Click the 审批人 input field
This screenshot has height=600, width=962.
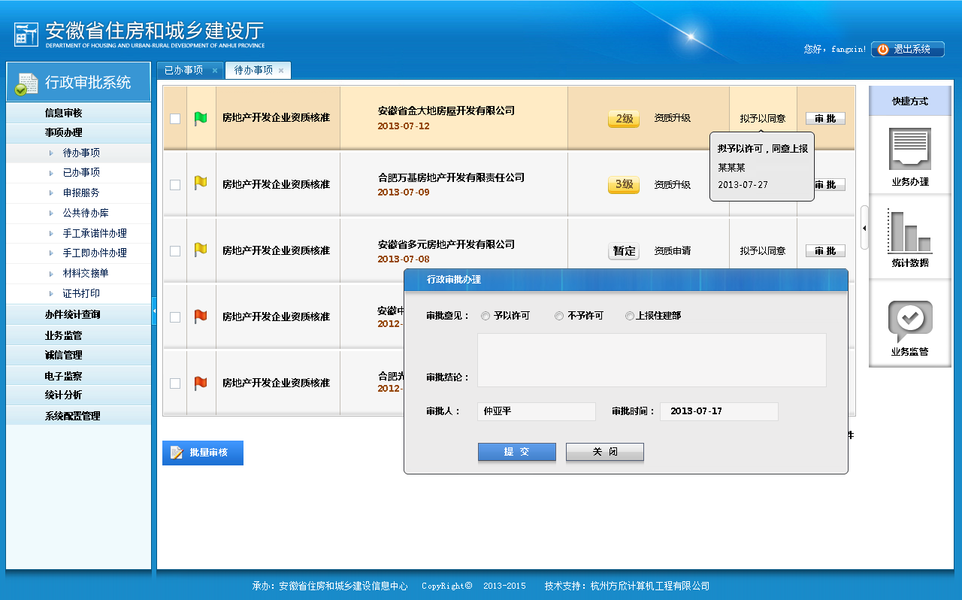click(536, 411)
